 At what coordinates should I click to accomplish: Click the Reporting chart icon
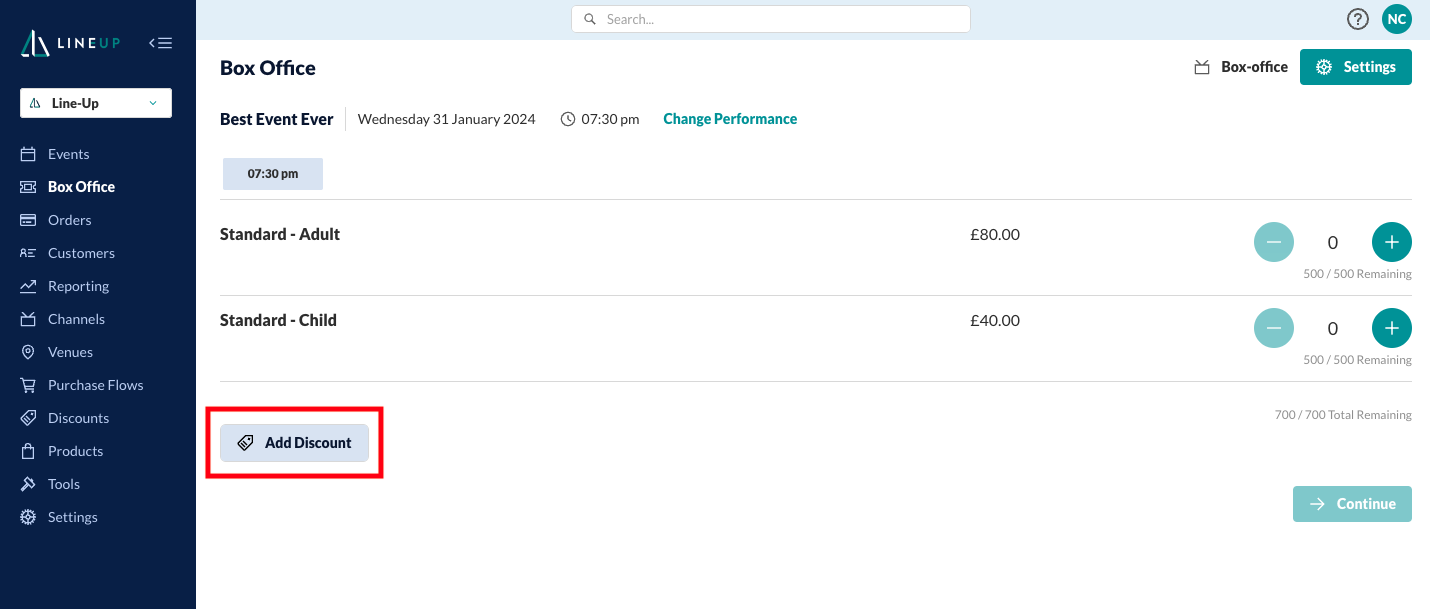coord(28,286)
